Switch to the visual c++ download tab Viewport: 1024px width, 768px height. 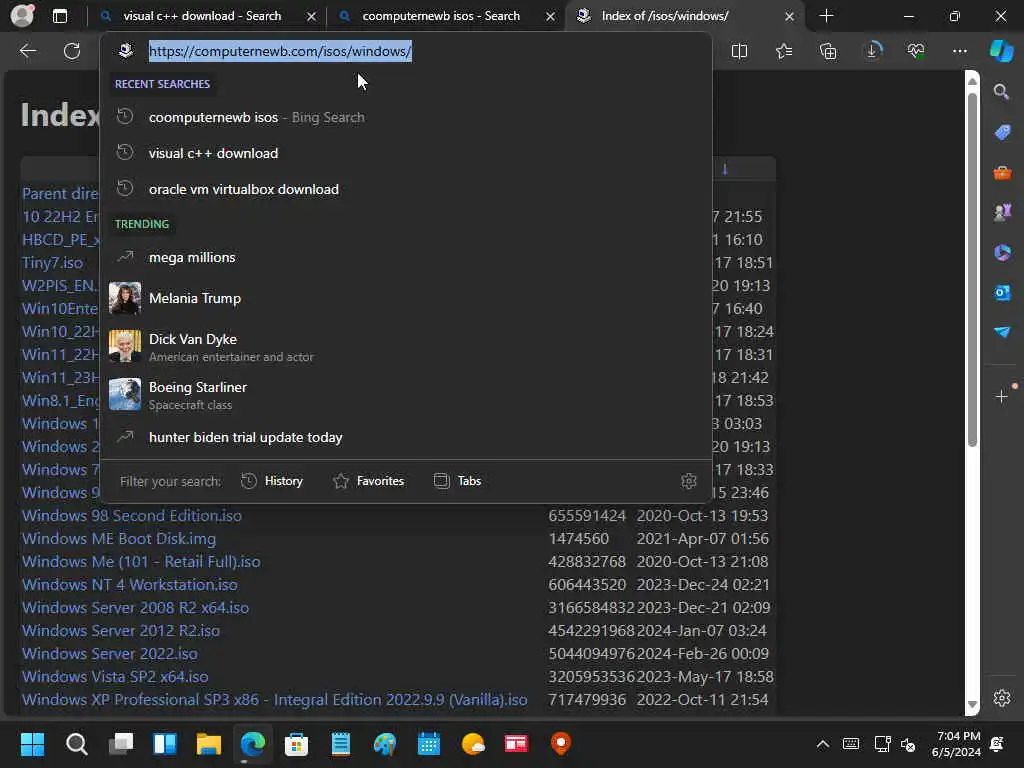click(x=202, y=16)
